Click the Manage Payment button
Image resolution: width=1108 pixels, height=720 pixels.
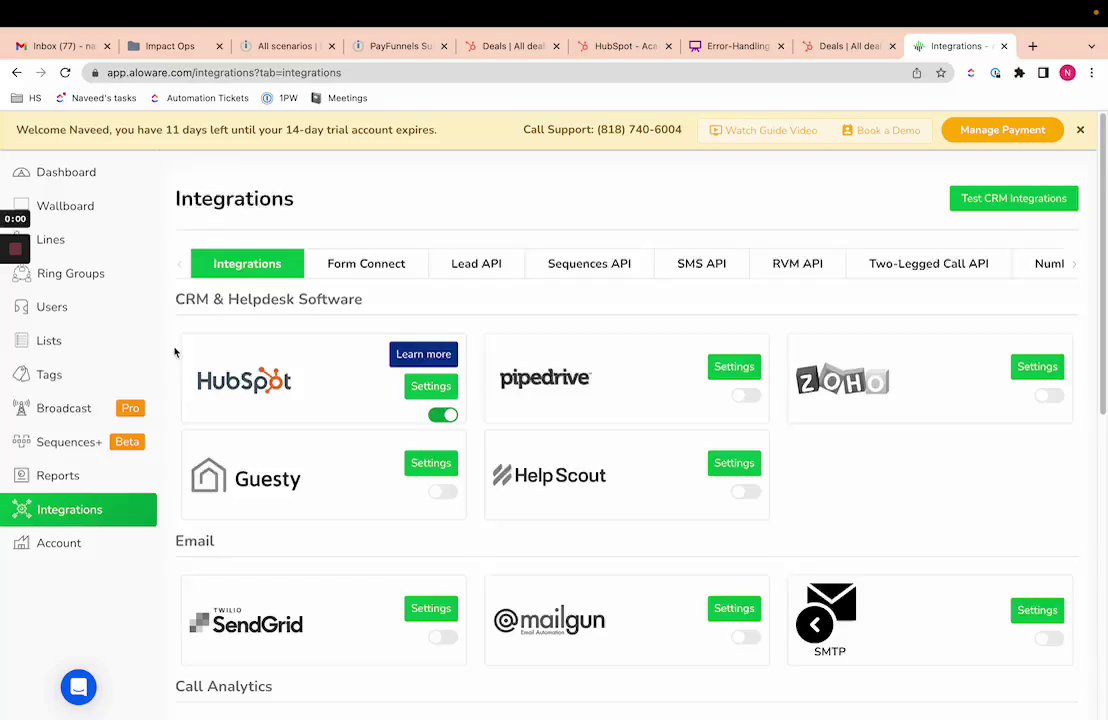point(1002,130)
